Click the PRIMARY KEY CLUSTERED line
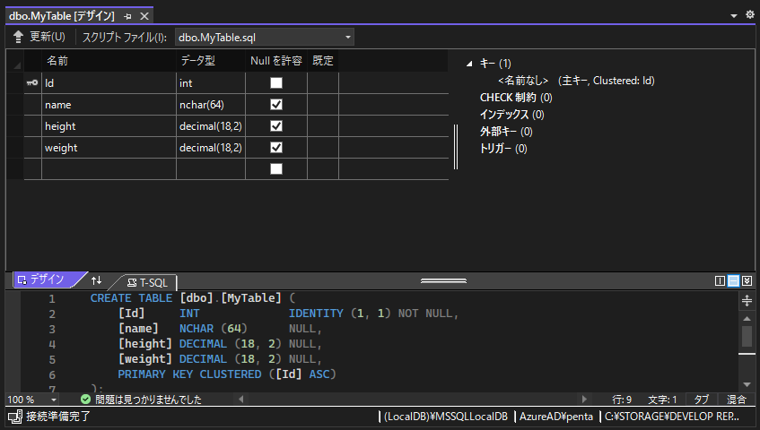 (227, 374)
